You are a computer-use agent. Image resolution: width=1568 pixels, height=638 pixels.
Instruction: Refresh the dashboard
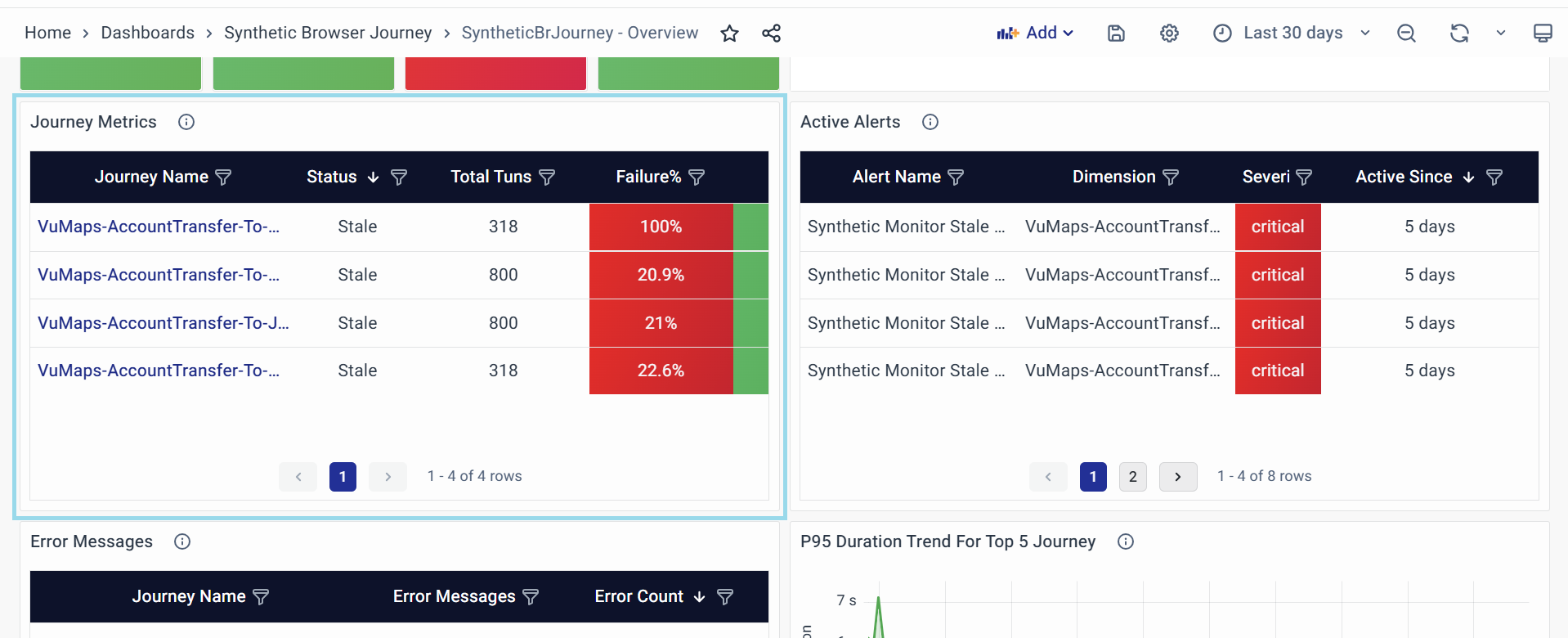(x=1459, y=34)
